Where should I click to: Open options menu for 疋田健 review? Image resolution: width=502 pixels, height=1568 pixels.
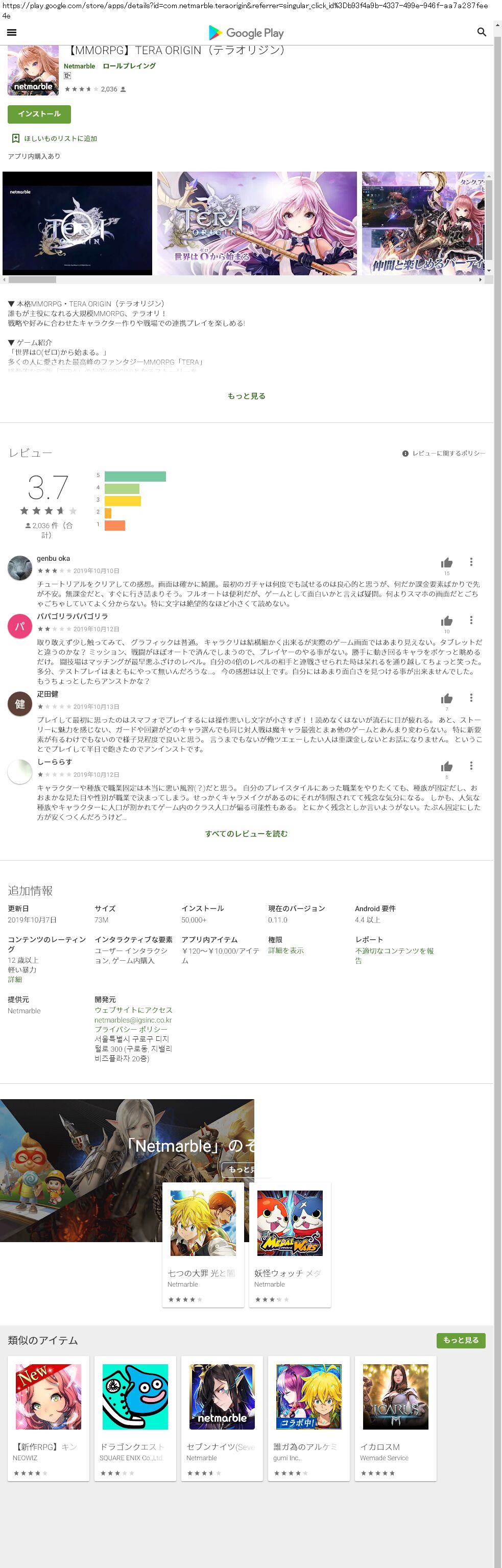[471, 698]
